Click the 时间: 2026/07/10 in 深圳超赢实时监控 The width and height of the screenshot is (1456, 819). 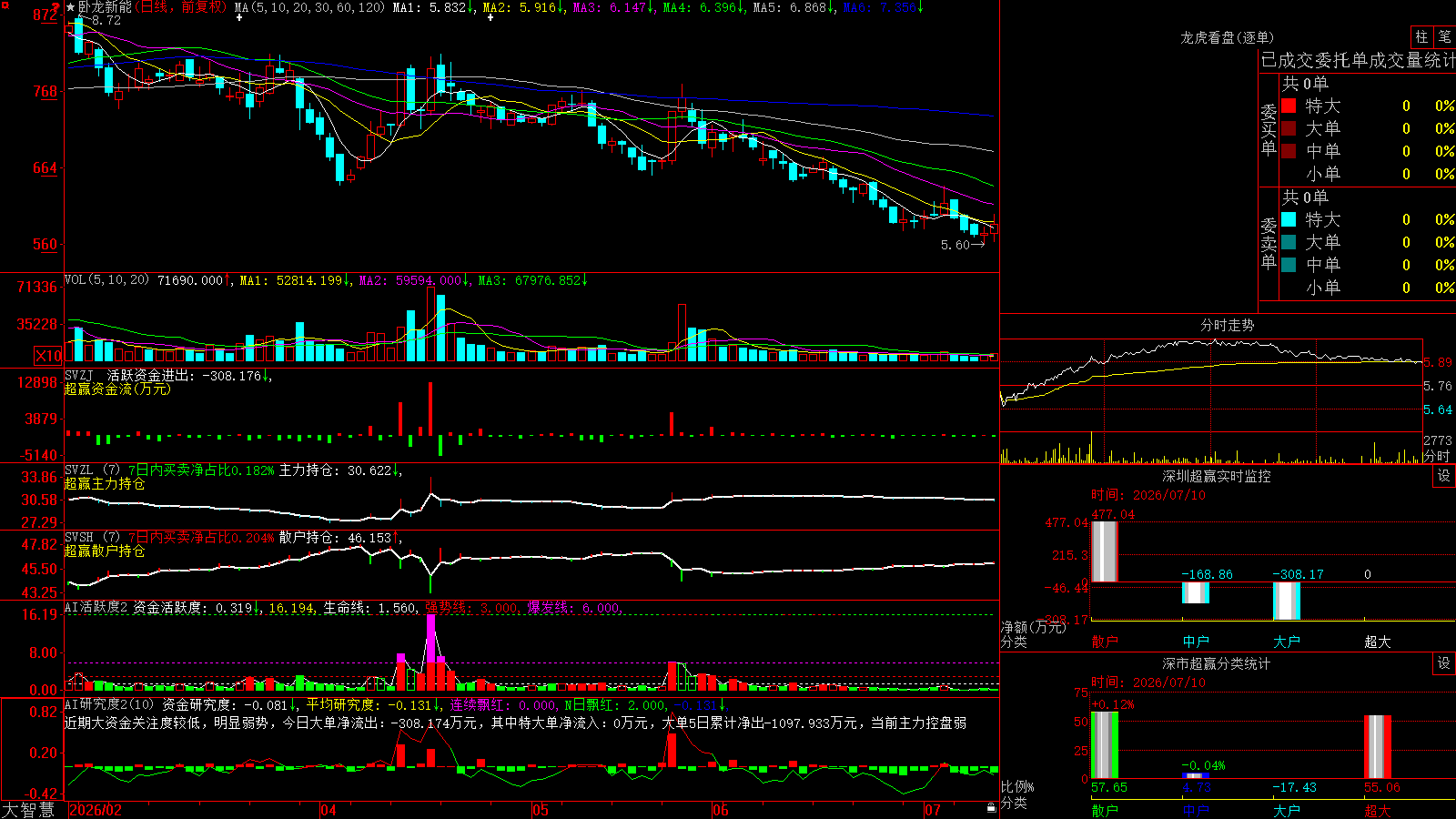[x=1148, y=495]
